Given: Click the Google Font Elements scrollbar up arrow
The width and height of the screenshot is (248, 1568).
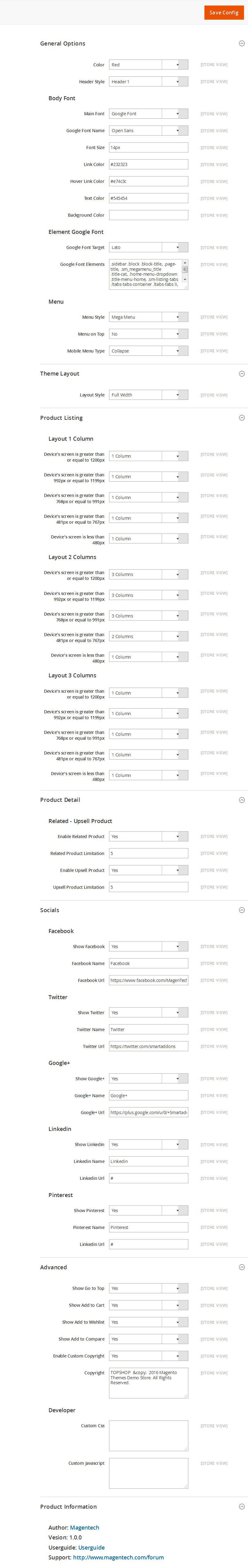Looking at the screenshot, I should 185,262.
